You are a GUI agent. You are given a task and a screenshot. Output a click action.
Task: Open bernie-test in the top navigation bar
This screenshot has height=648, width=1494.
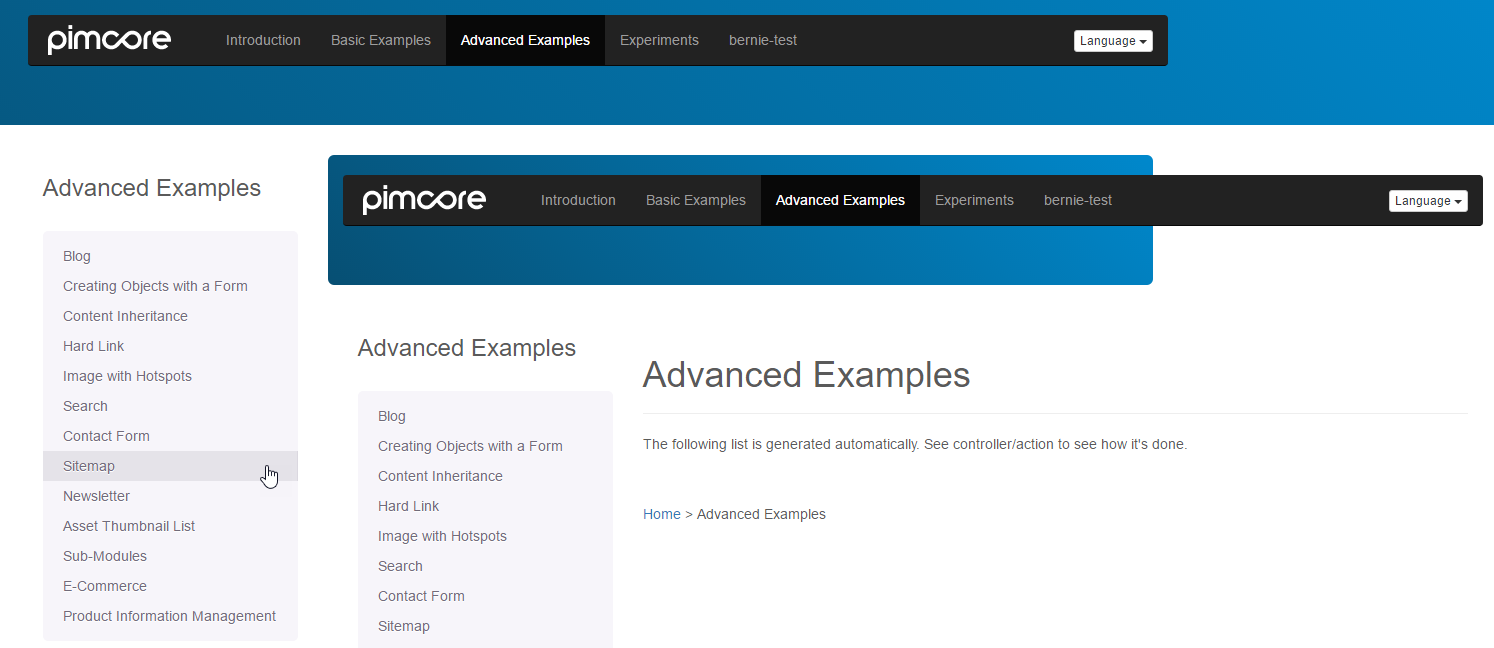click(763, 40)
